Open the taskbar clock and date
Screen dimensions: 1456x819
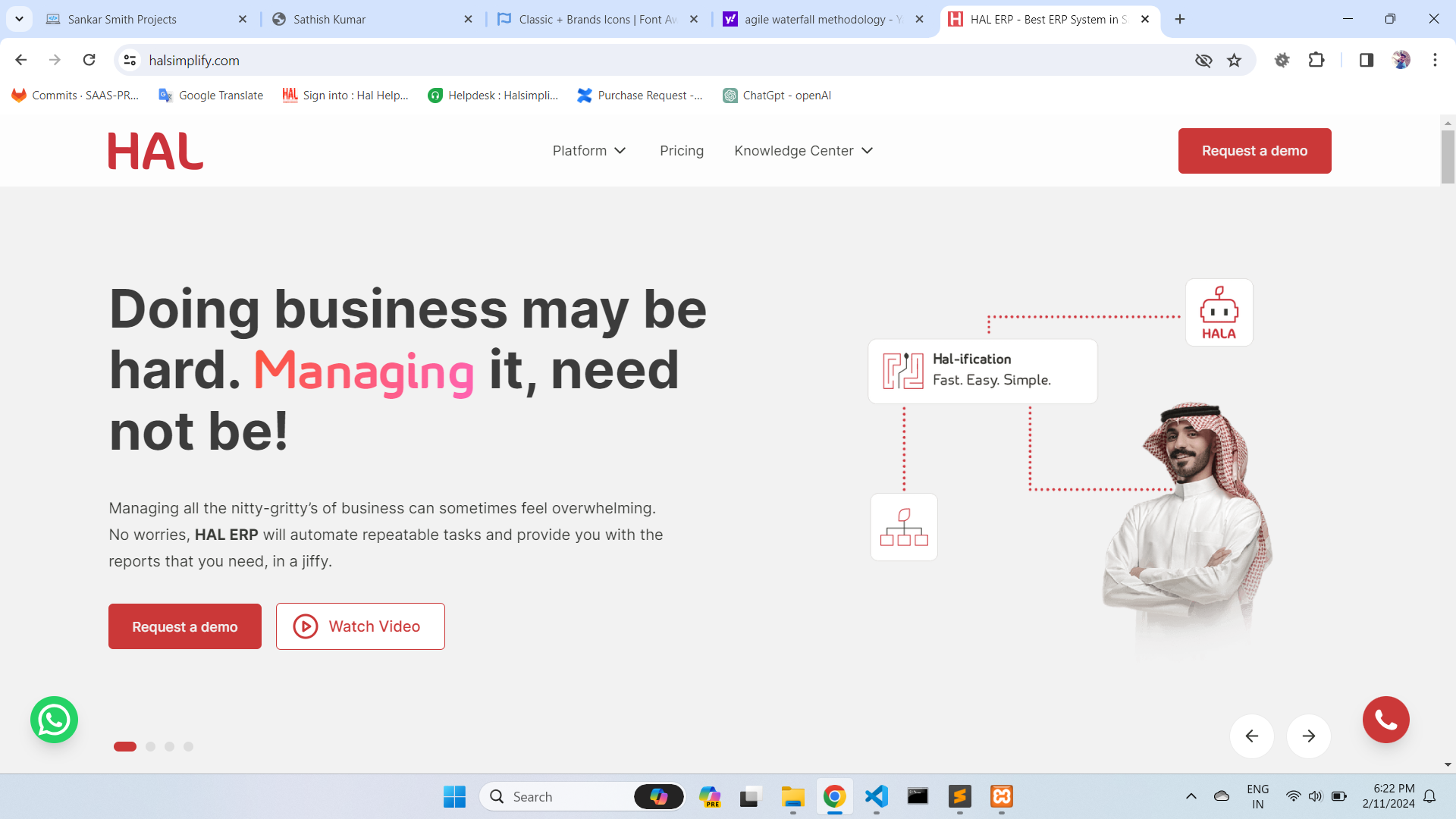click(1388, 796)
